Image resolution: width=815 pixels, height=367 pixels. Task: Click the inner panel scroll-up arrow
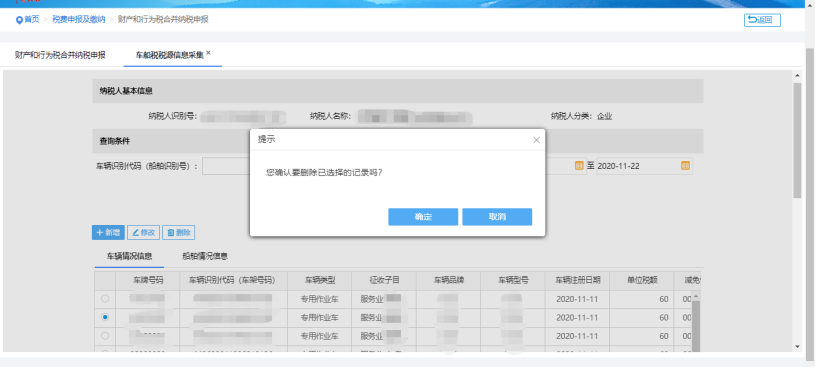(x=797, y=75)
